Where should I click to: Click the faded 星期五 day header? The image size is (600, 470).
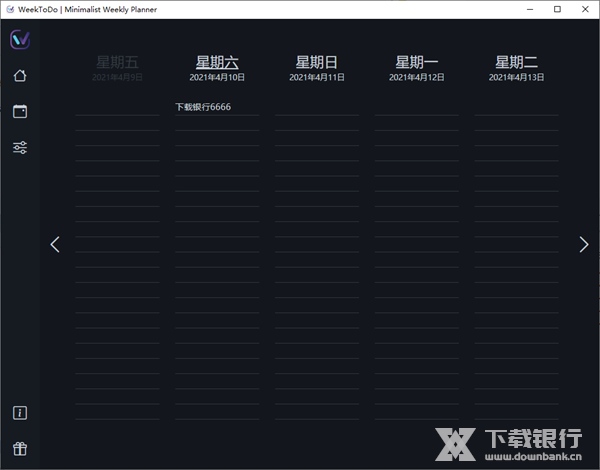tap(117, 62)
